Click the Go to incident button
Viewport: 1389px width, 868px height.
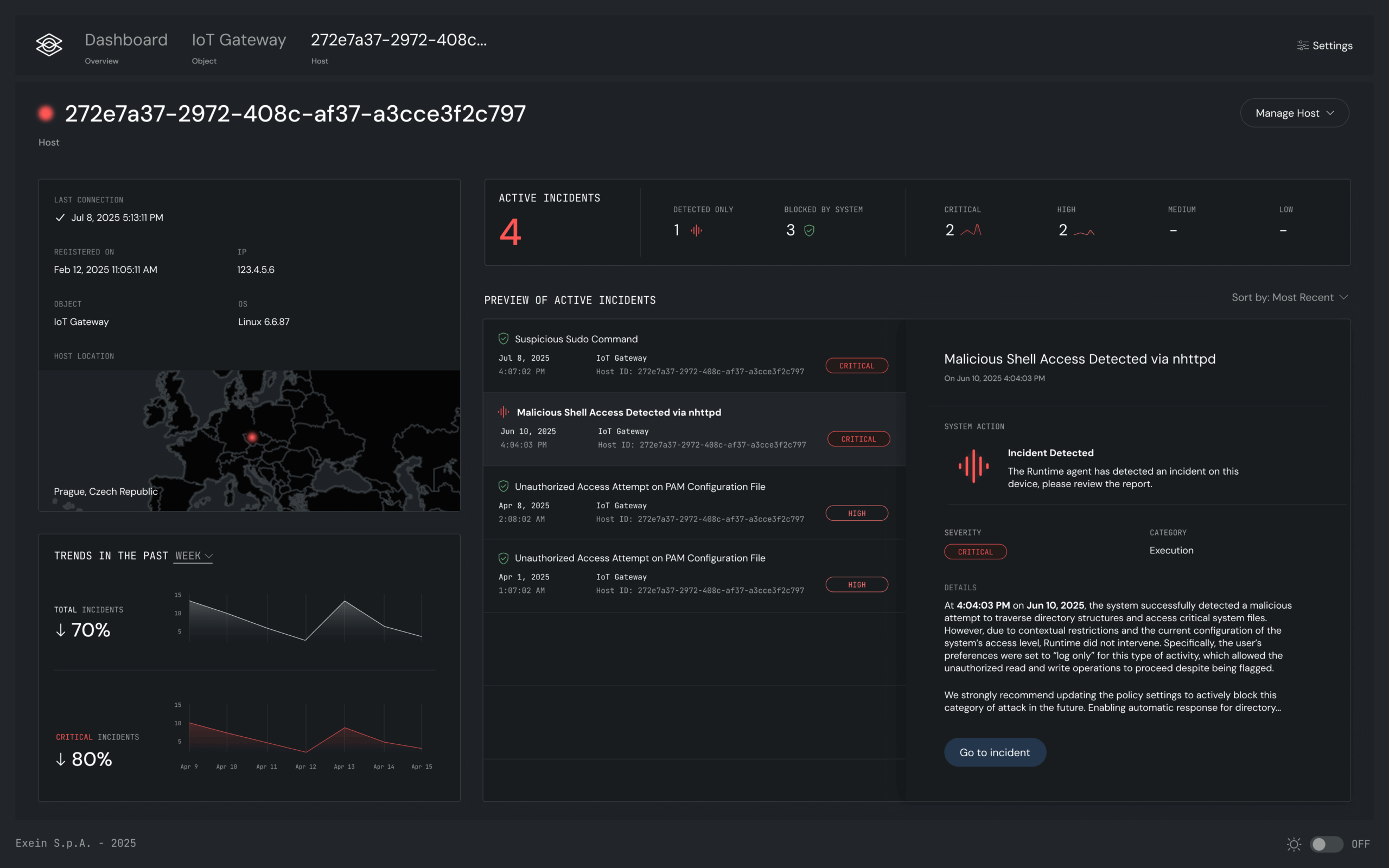pyautogui.click(x=994, y=752)
